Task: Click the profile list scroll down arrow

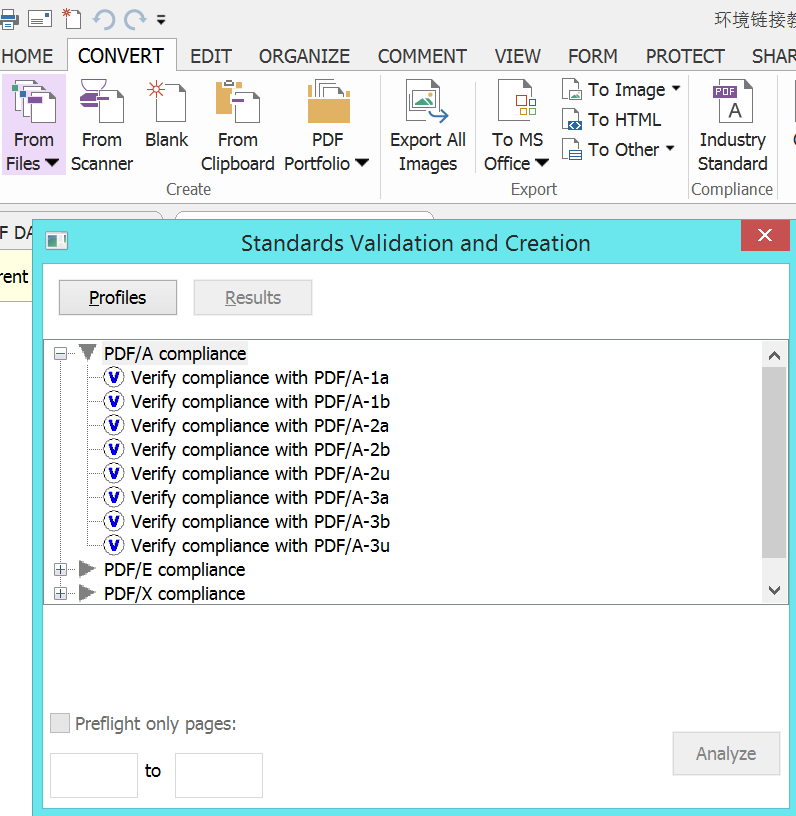Action: (774, 590)
